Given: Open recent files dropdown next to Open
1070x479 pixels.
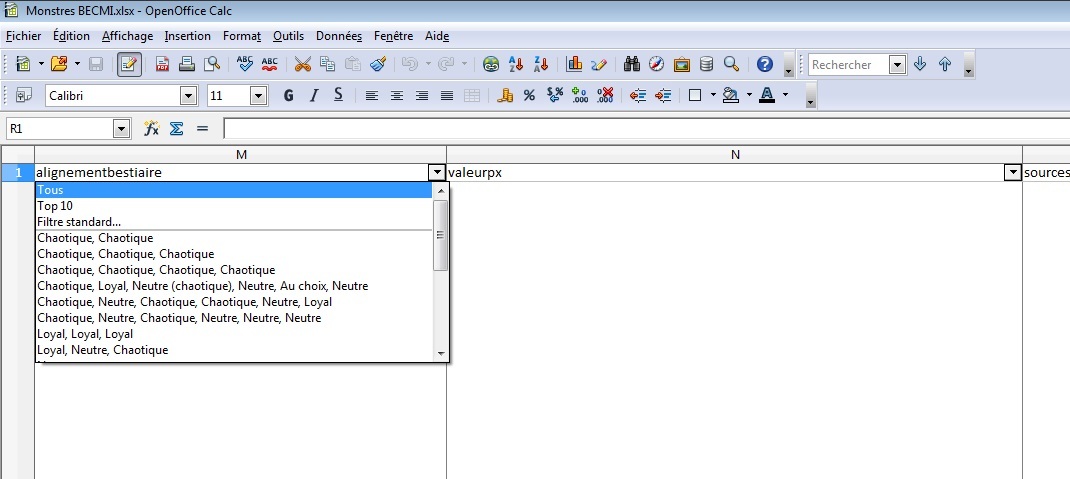Looking at the screenshot, I should [77, 64].
